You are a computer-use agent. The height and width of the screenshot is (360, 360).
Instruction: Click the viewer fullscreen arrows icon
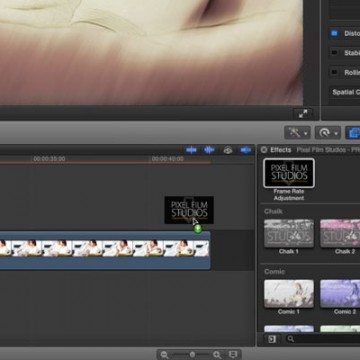303,114
